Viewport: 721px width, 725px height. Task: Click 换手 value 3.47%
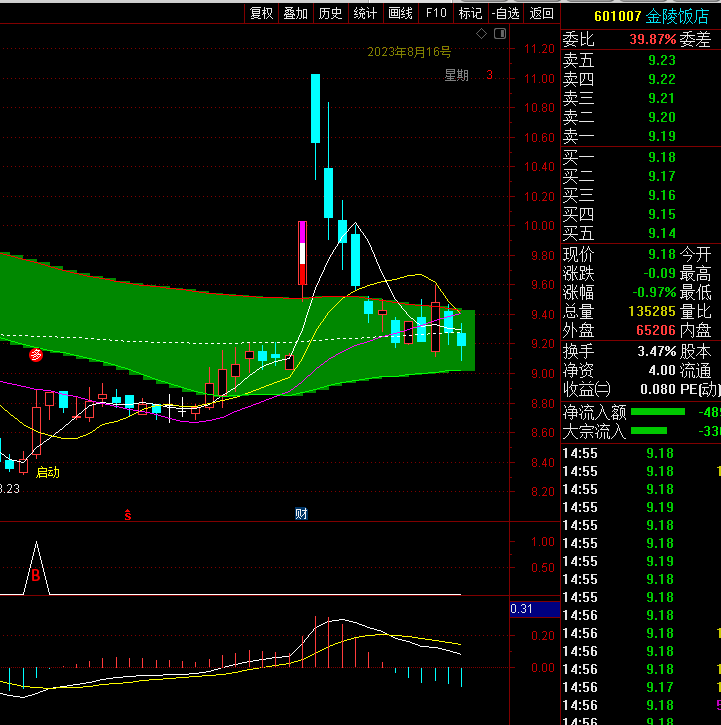657,351
